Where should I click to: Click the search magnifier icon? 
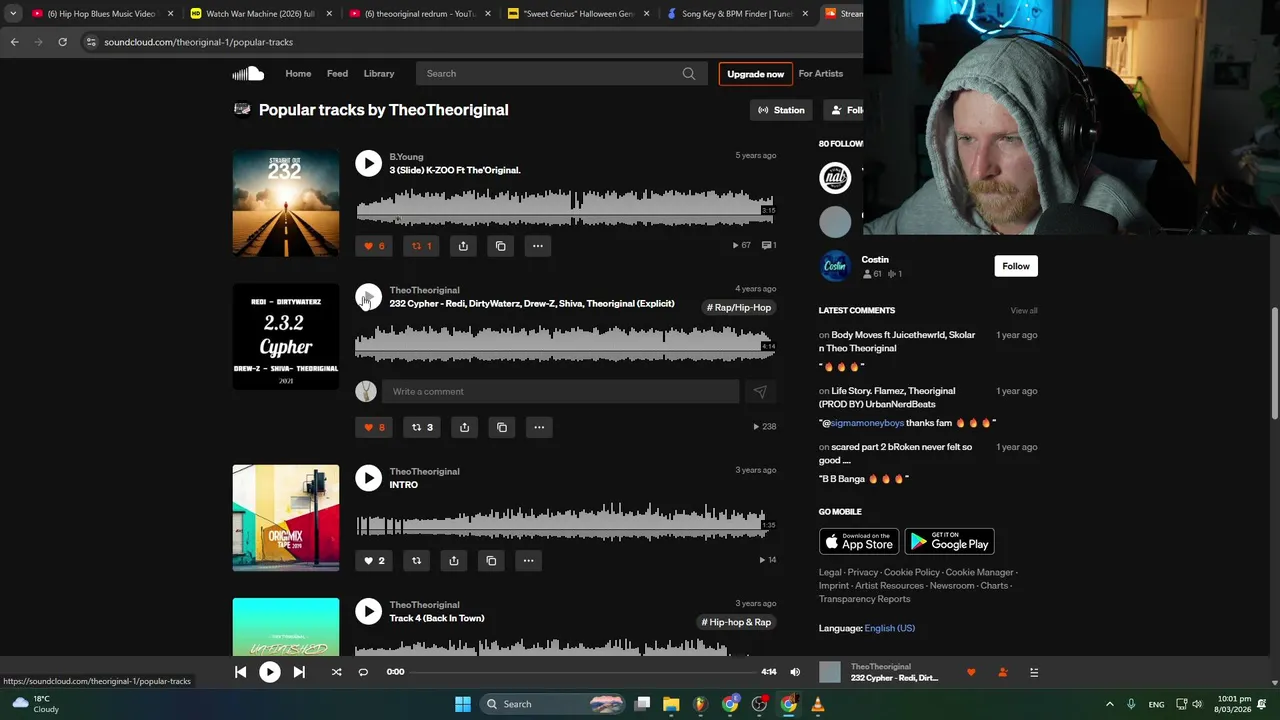point(689,73)
